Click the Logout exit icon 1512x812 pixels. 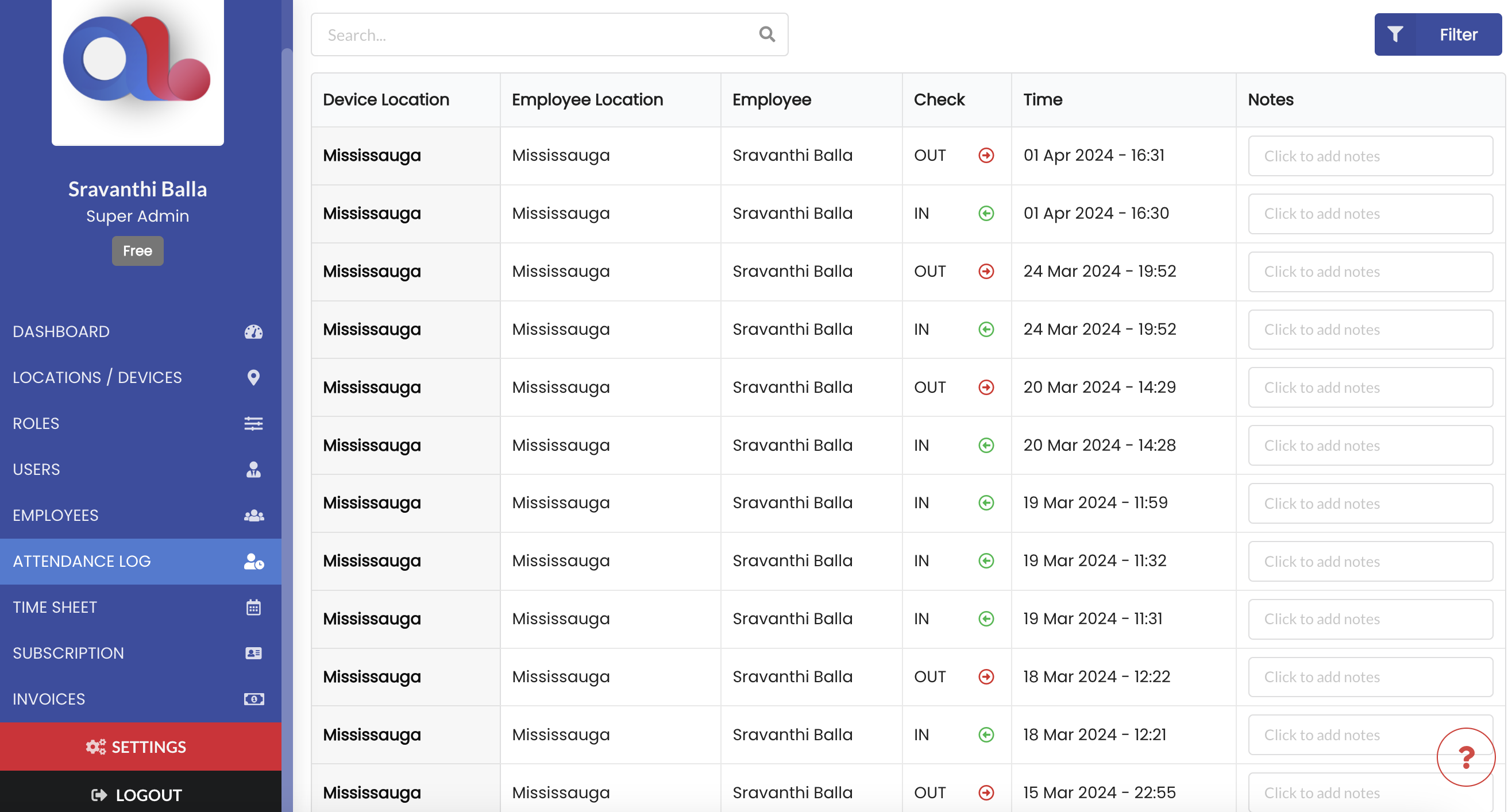click(99, 795)
